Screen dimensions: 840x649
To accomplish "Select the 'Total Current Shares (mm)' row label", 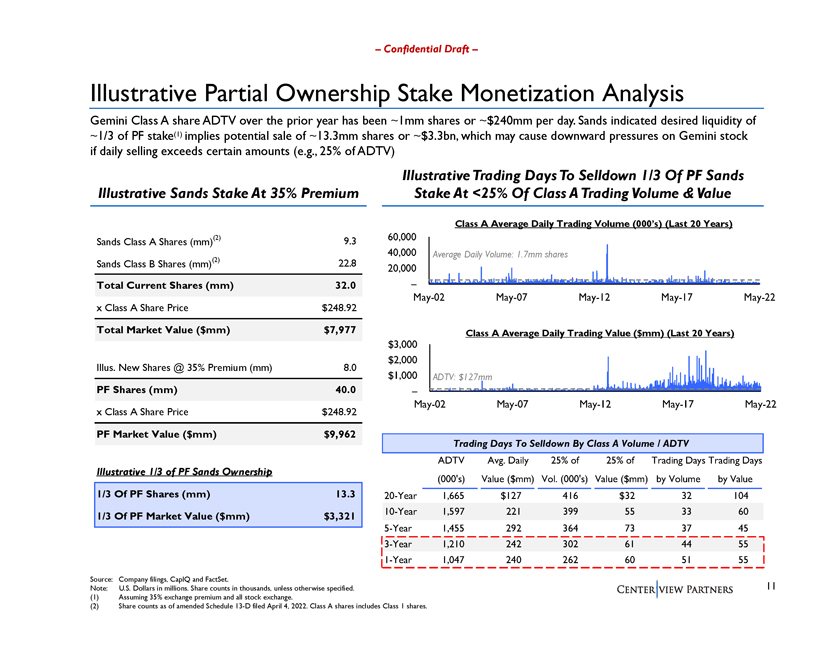I will 165,286.
